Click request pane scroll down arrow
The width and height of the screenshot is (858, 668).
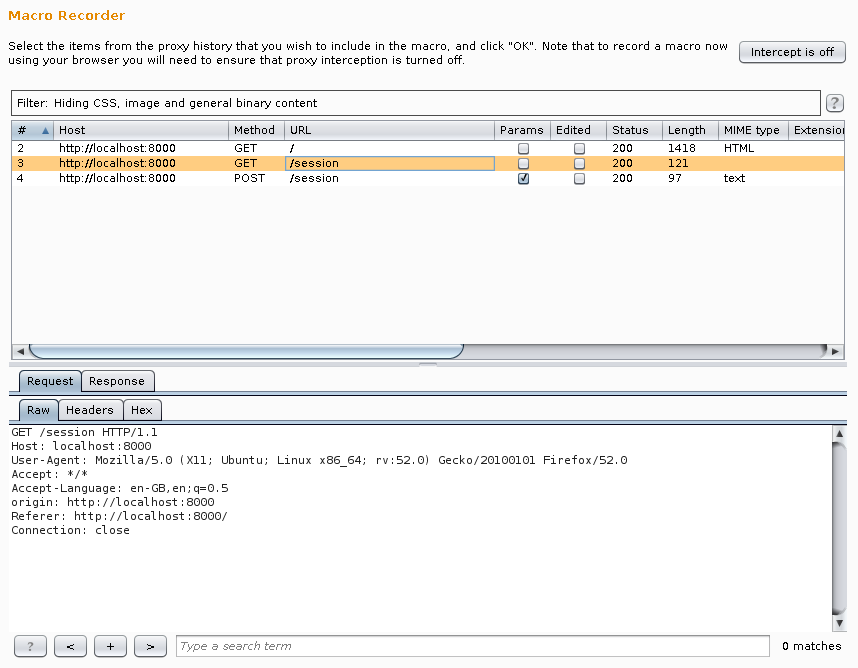click(839, 623)
